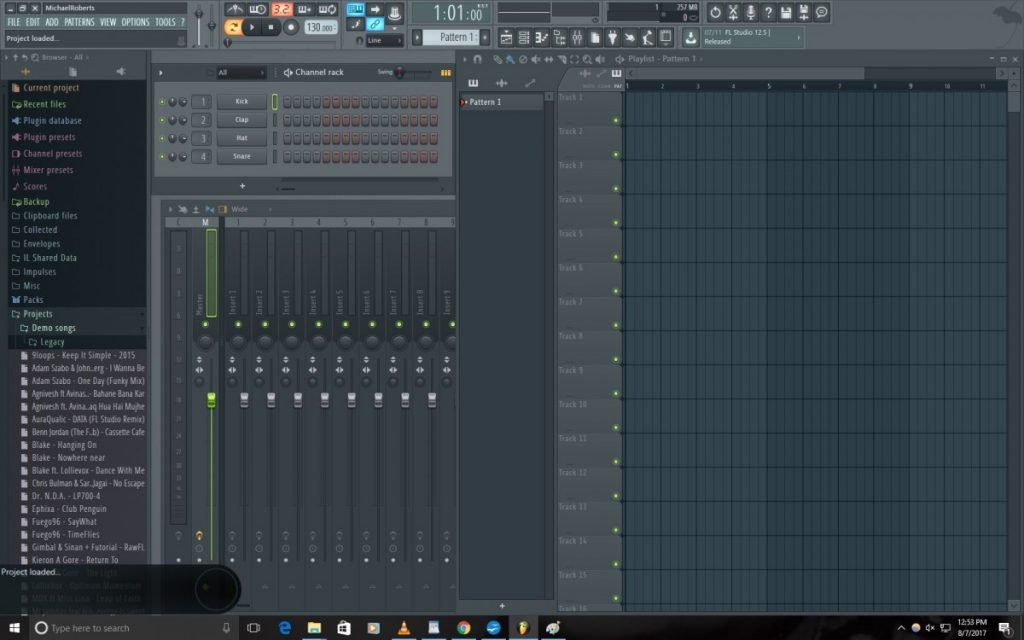
Task: Select the Ephixa - Club Penguin demo song
Action: (x=72, y=508)
